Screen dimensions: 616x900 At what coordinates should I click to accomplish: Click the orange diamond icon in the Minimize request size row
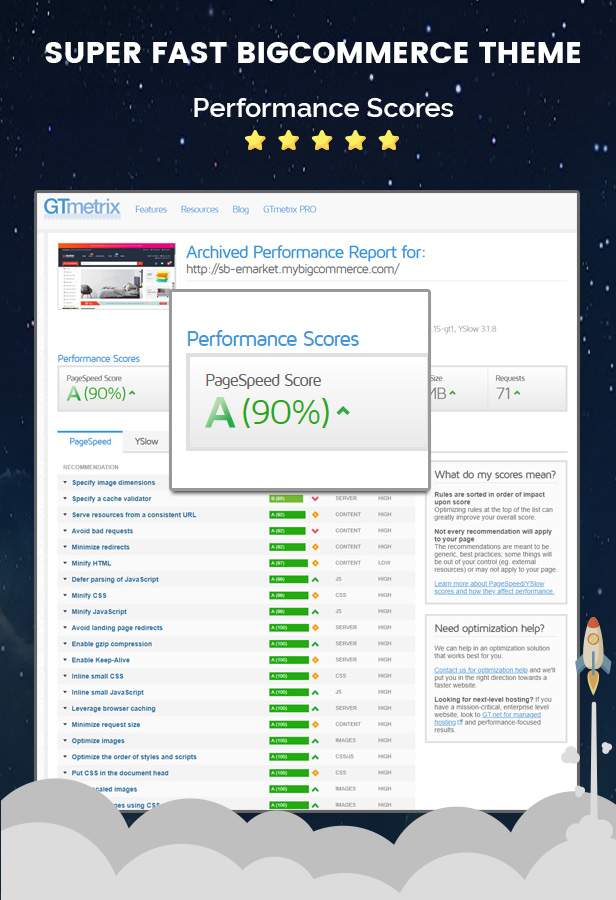pos(315,725)
